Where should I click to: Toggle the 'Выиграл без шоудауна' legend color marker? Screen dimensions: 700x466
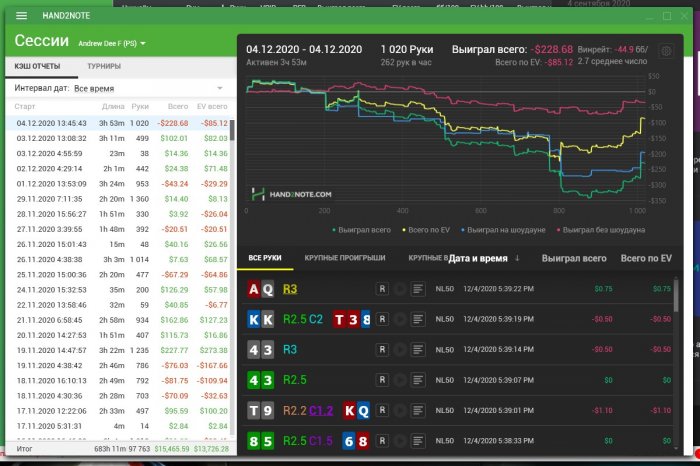(558, 230)
